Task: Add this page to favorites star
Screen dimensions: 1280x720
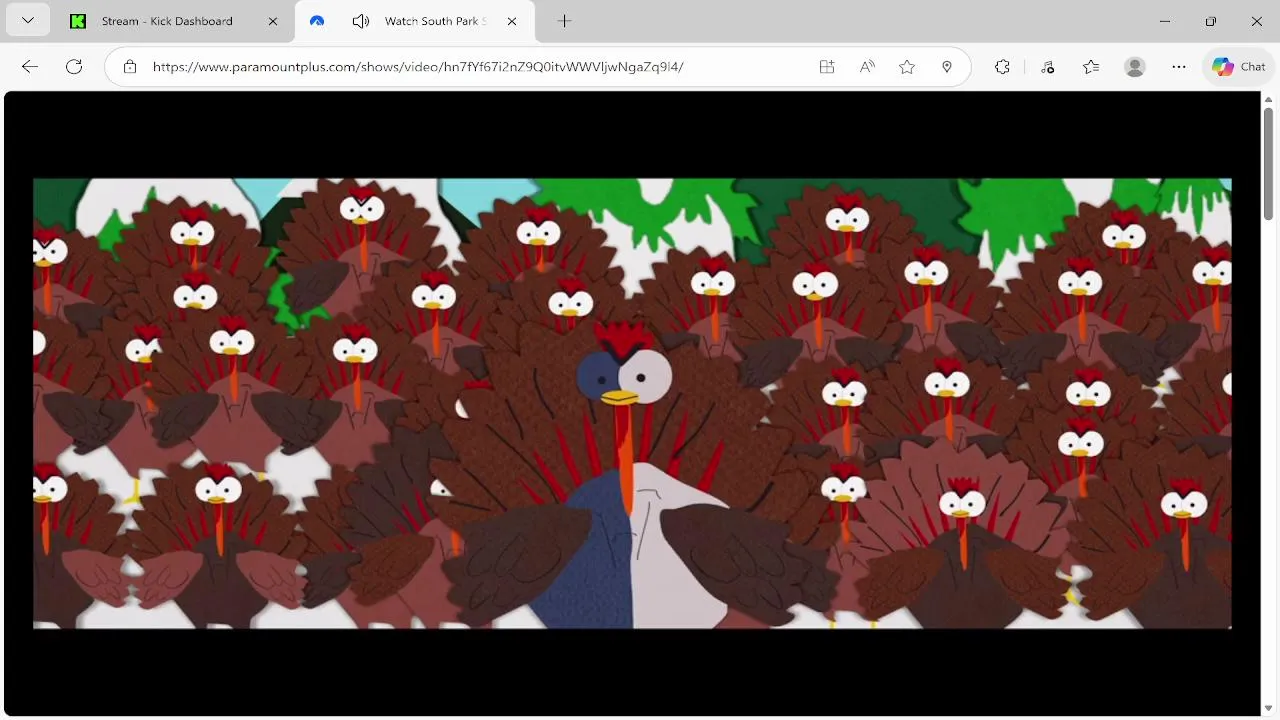Action: coord(907,67)
